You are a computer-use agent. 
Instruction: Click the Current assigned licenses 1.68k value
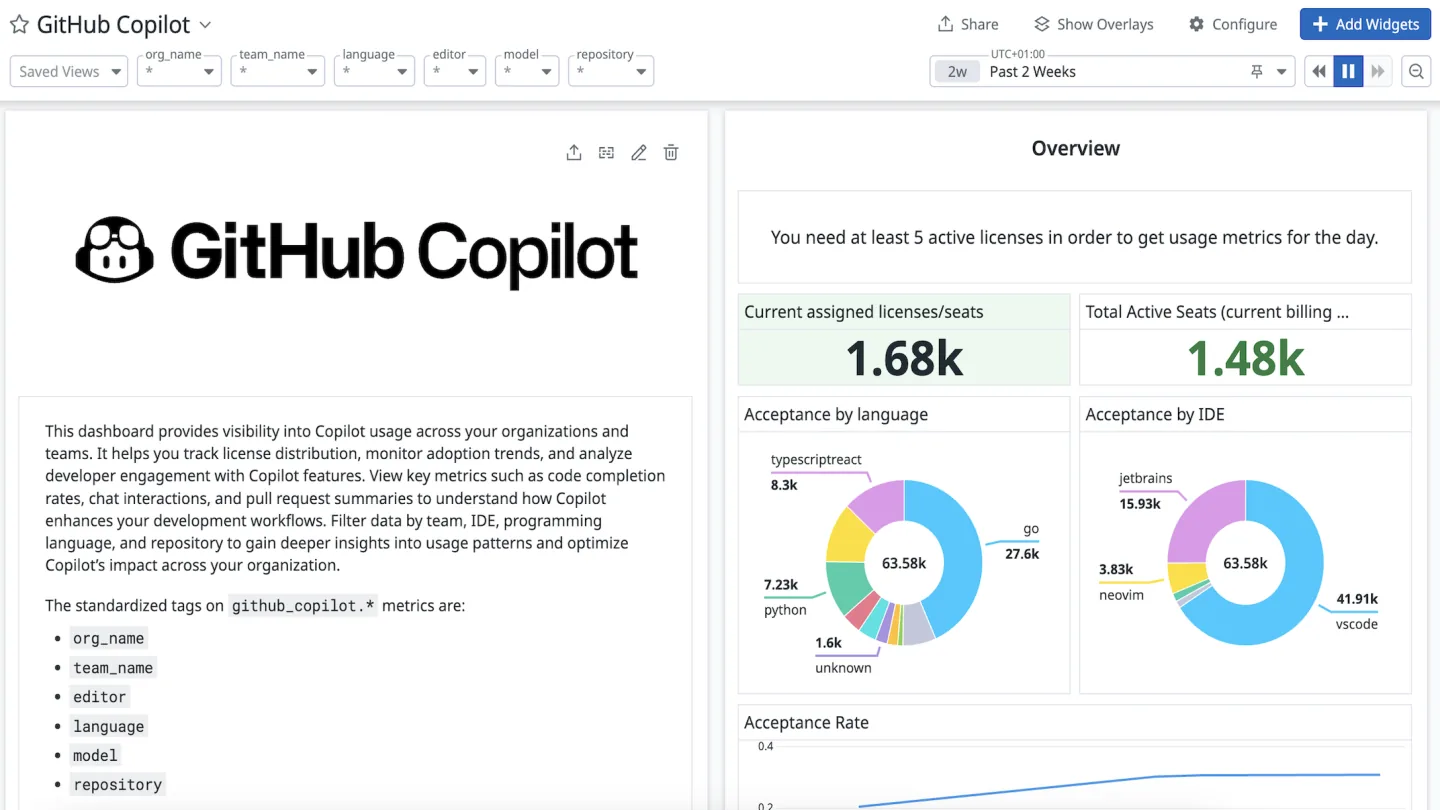click(x=904, y=358)
